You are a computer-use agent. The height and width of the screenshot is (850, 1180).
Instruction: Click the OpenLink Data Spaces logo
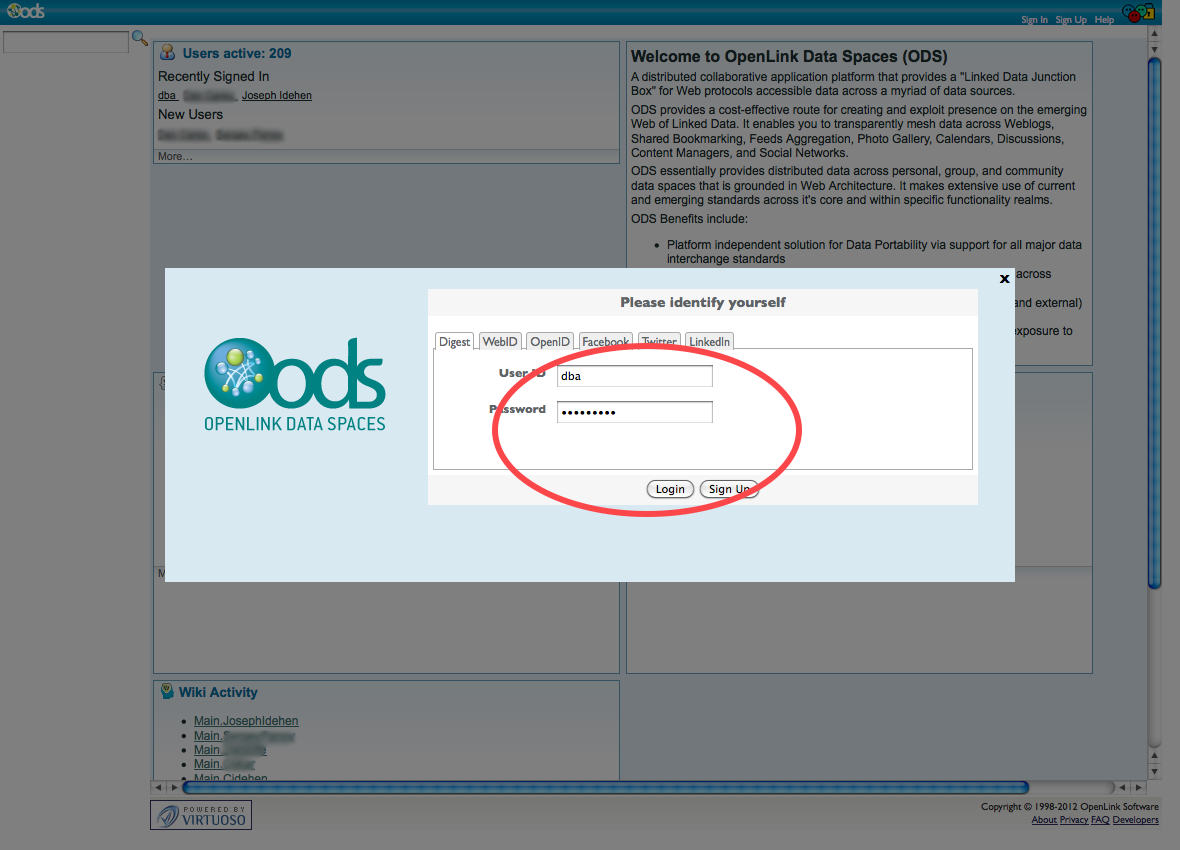tap(295, 385)
